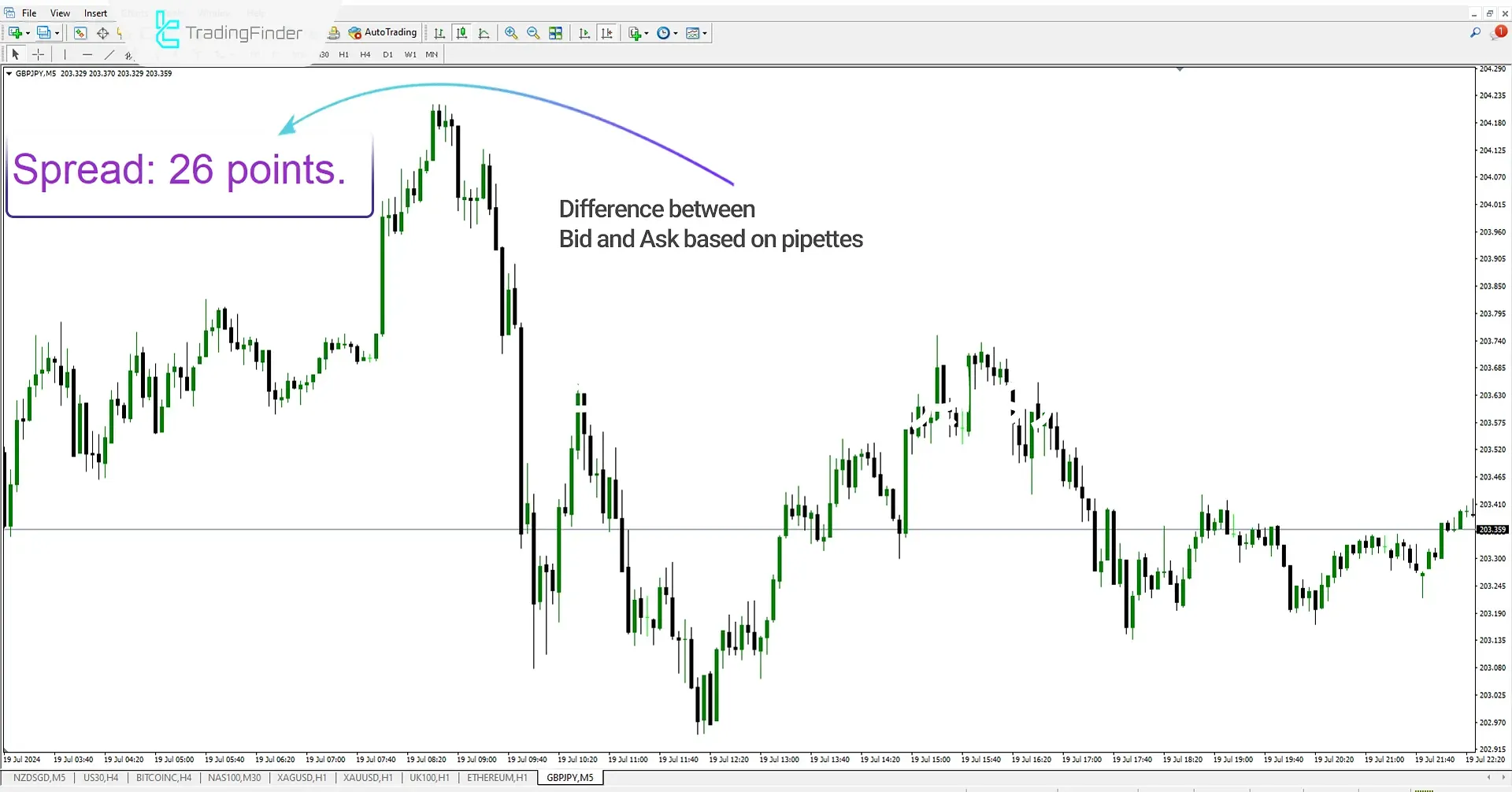The width and height of the screenshot is (1512, 792).
Task: Click the horizontal chart scrollbar arrow
Action: point(1488,778)
